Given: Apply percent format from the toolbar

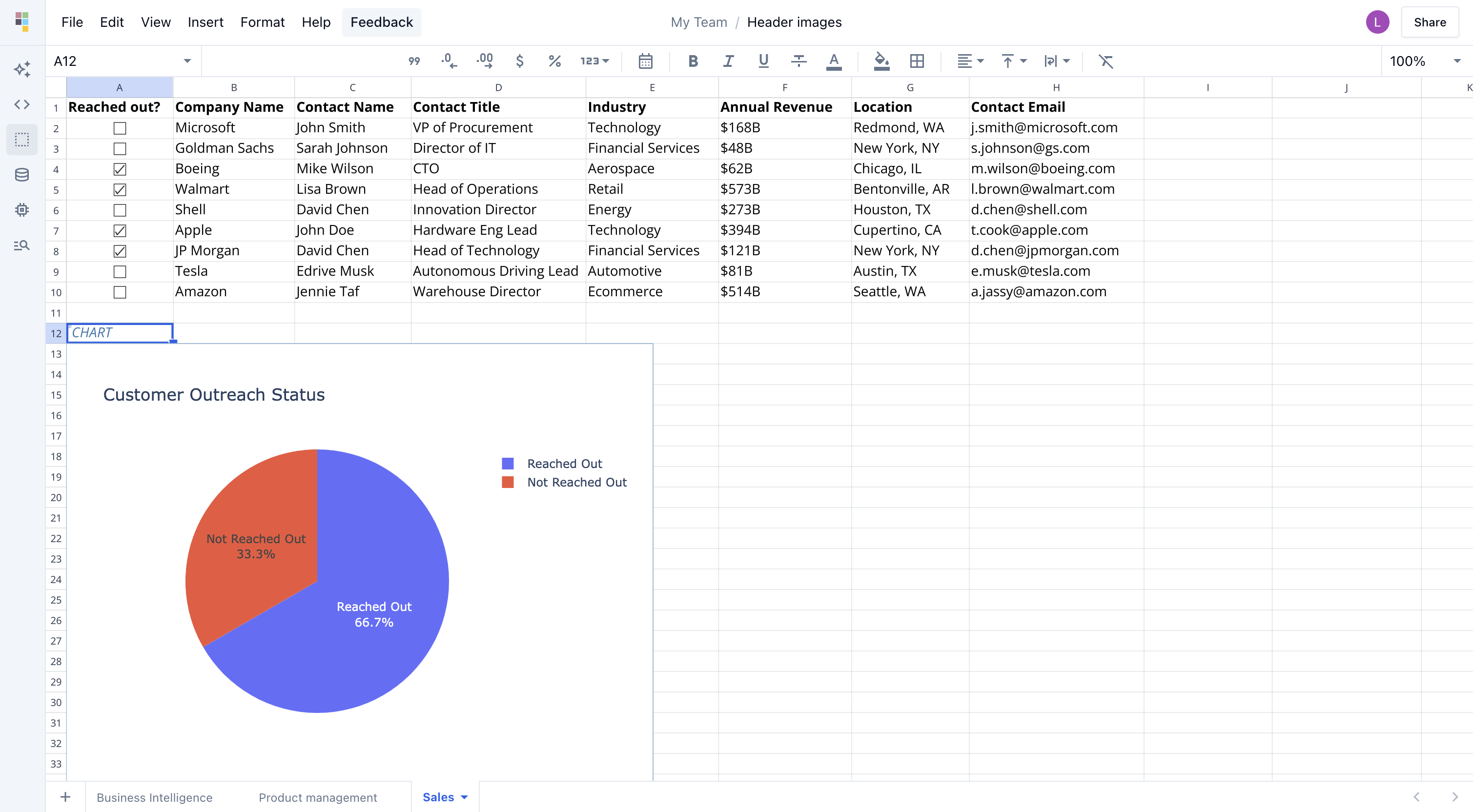Looking at the screenshot, I should coord(553,61).
